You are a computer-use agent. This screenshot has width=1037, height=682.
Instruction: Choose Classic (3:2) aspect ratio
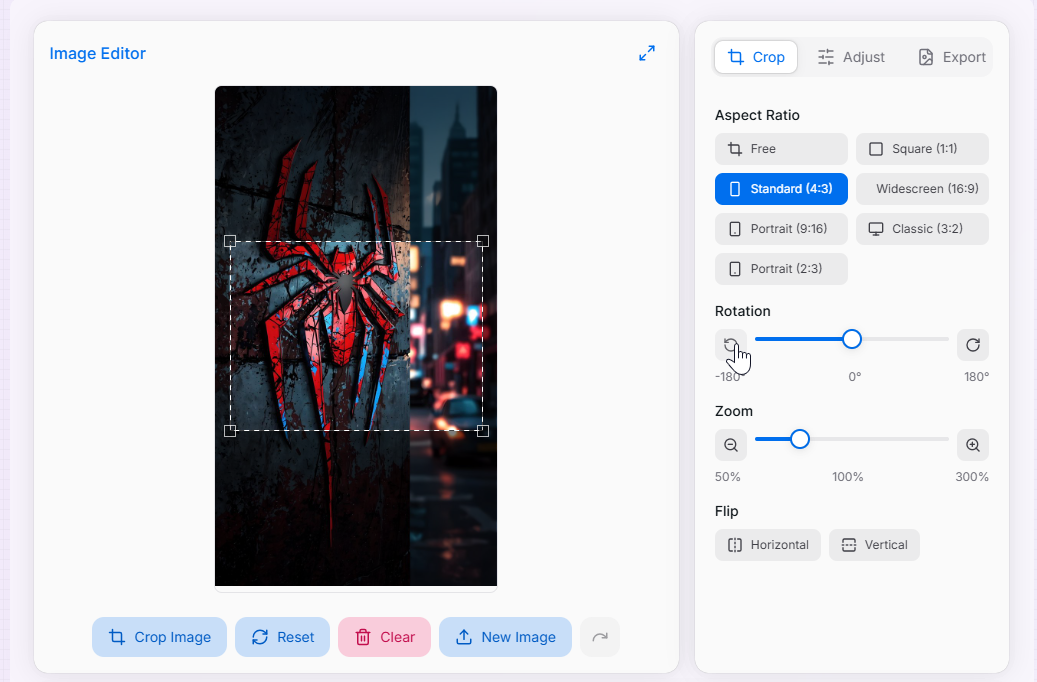coord(922,229)
